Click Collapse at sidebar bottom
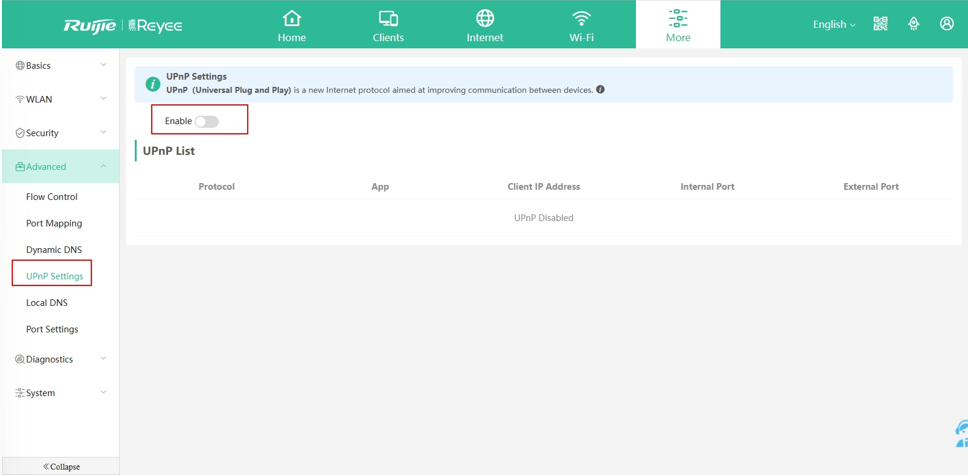Screen dimensions: 968x476 pos(61,466)
